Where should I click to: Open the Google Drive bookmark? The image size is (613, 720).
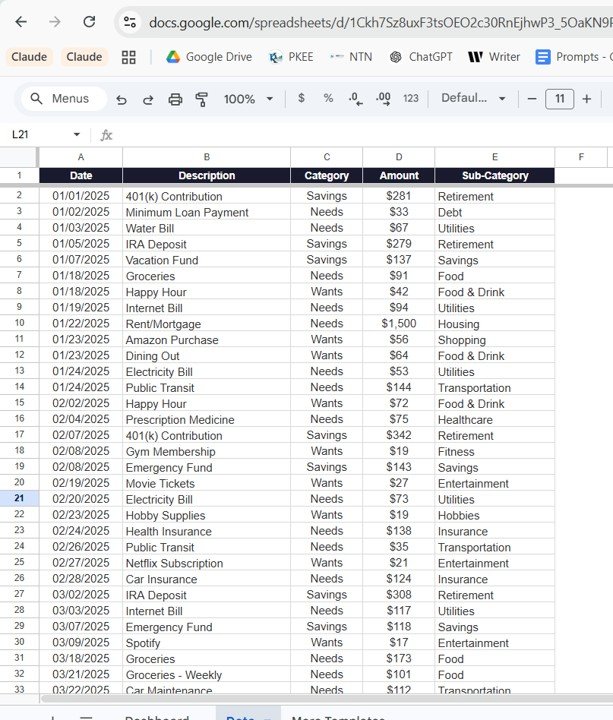pyautogui.click(x=208, y=57)
